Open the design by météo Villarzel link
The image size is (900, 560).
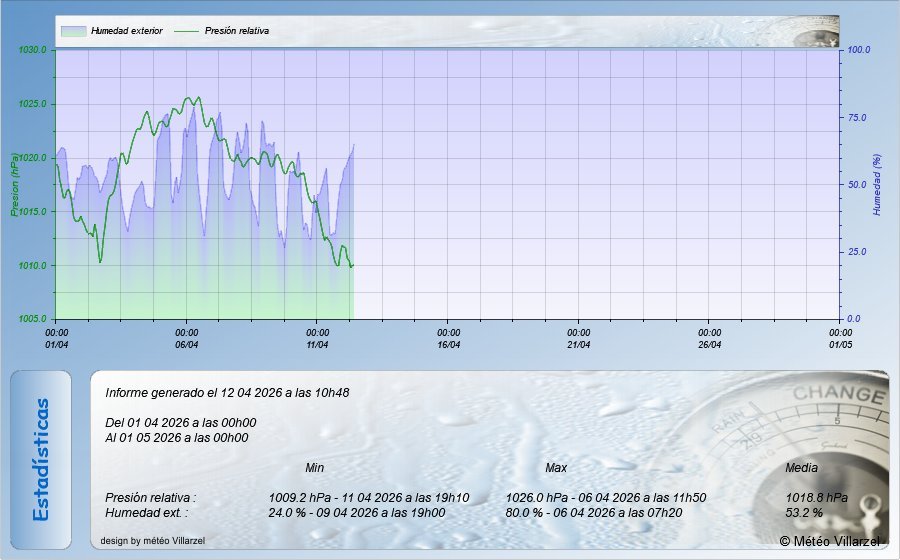(x=153, y=541)
